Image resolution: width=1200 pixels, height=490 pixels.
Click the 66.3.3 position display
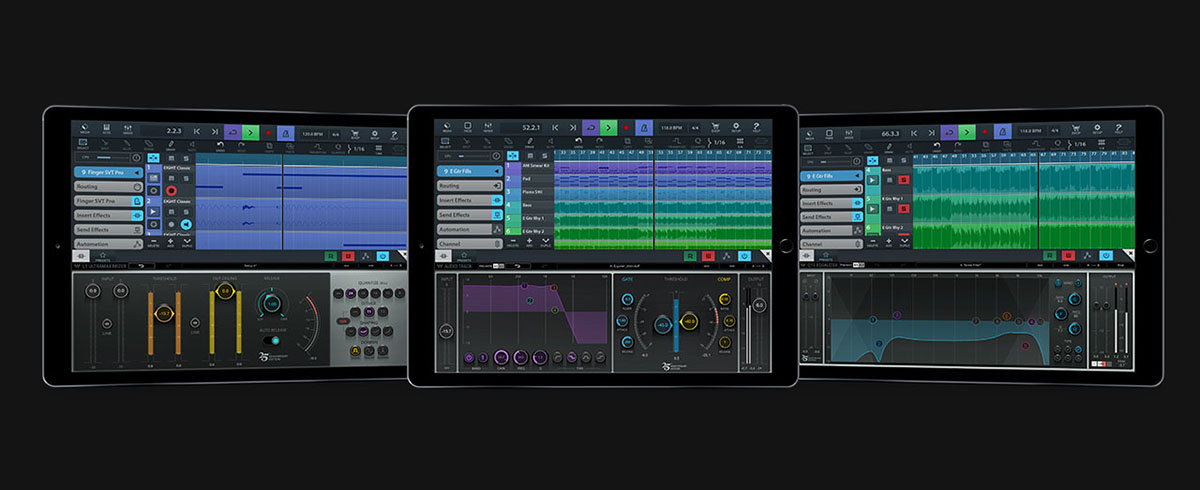tap(890, 134)
